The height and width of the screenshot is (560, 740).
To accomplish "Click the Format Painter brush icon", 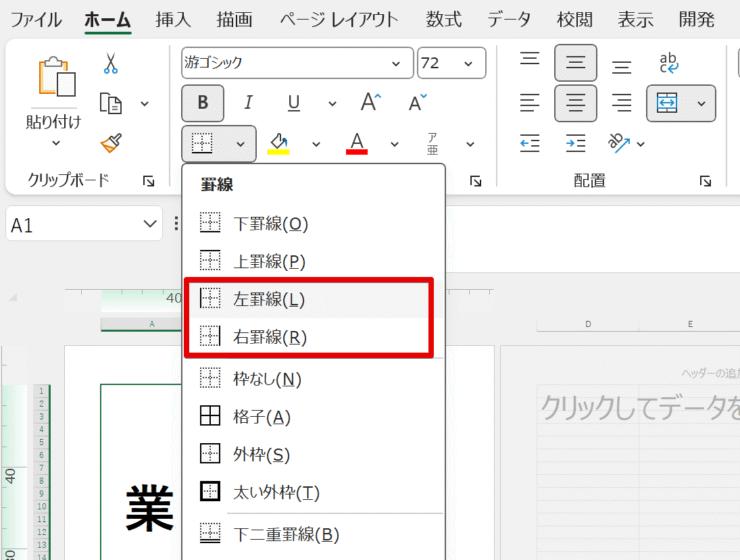I will click(x=111, y=142).
